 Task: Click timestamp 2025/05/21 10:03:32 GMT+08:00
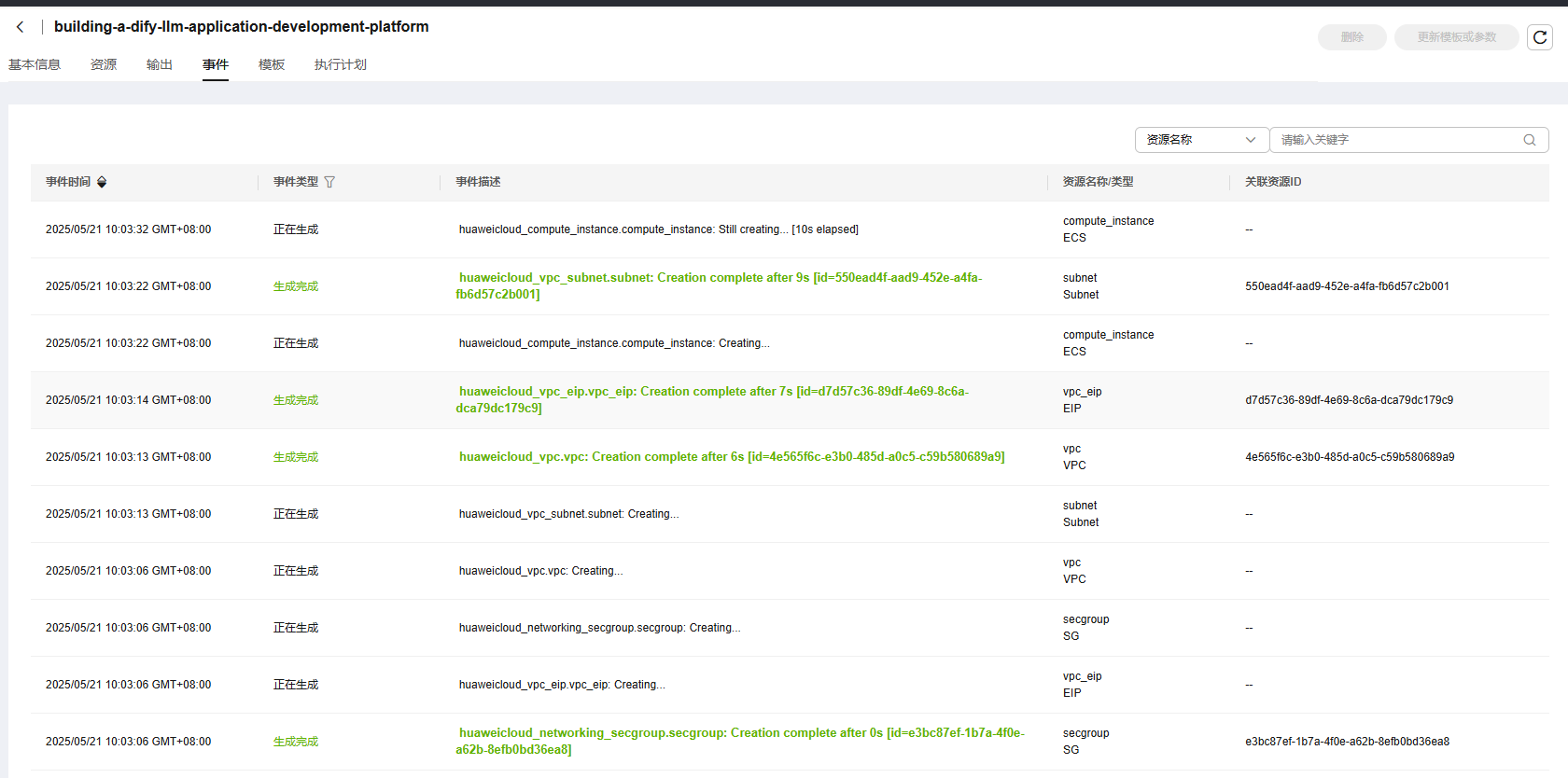(x=129, y=229)
